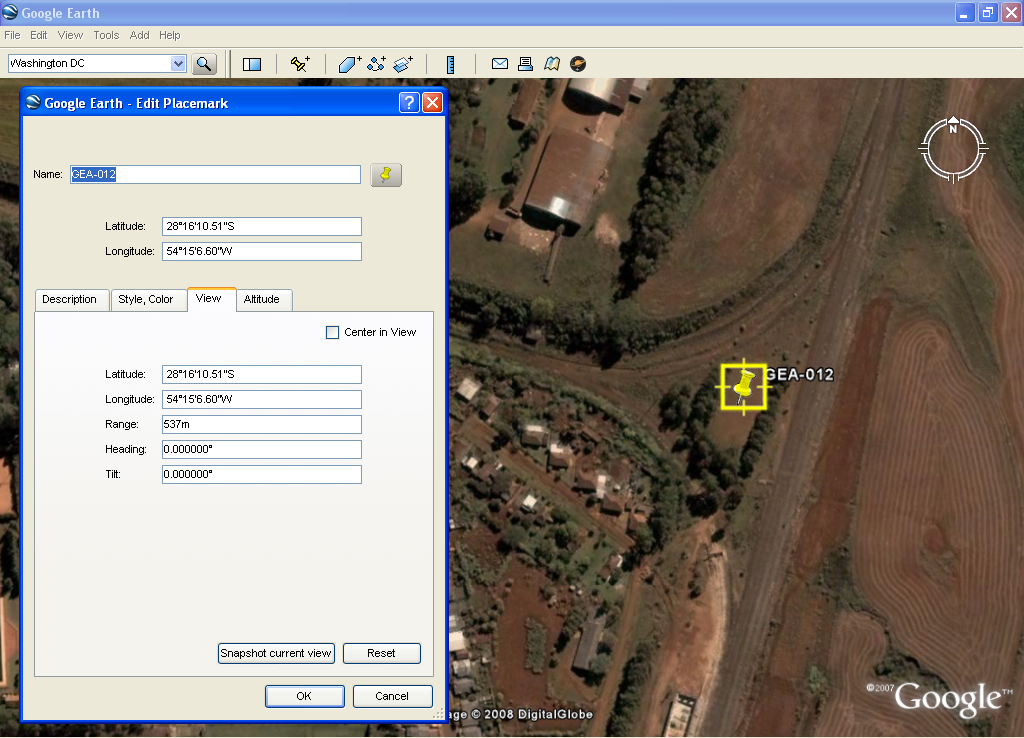The height and width of the screenshot is (738, 1024).
Task: Minimize the Google Earth window
Action: tap(965, 12)
